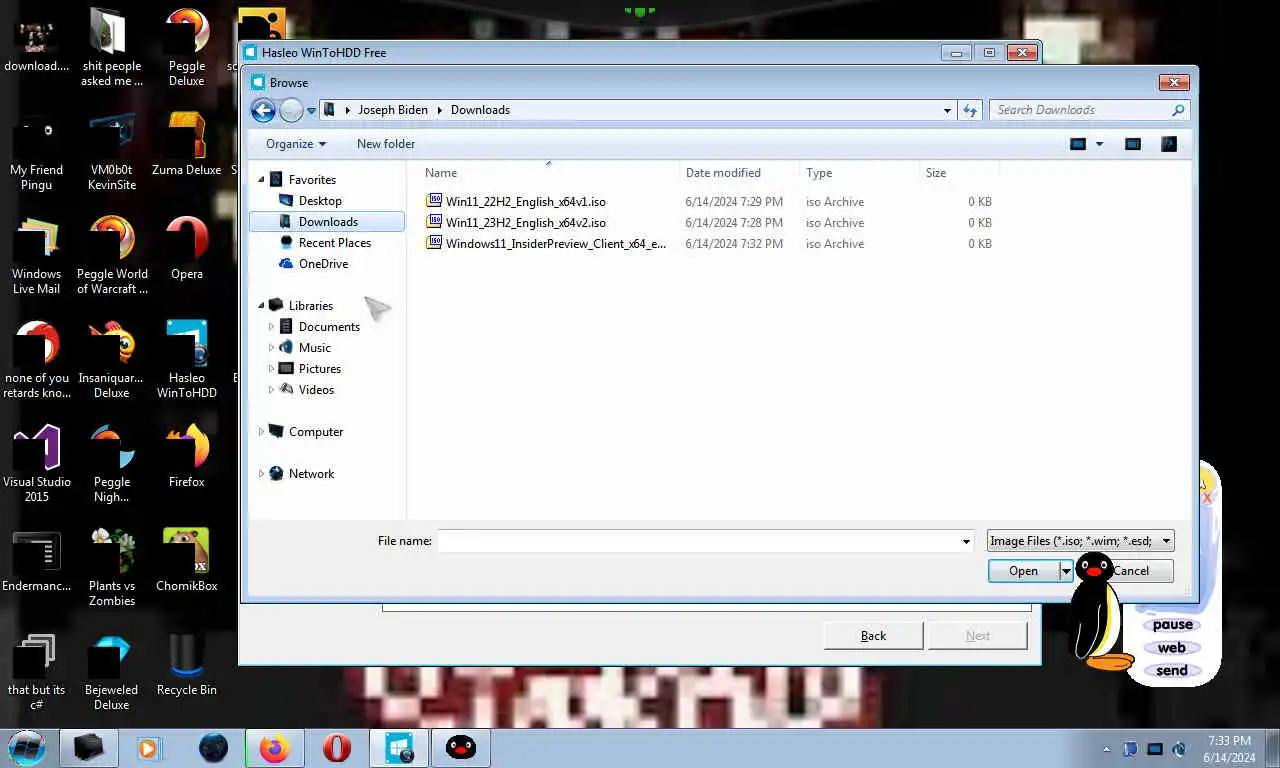Click pause on the Pingu widget
This screenshot has height=768, width=1280.
click(1172, 625)
